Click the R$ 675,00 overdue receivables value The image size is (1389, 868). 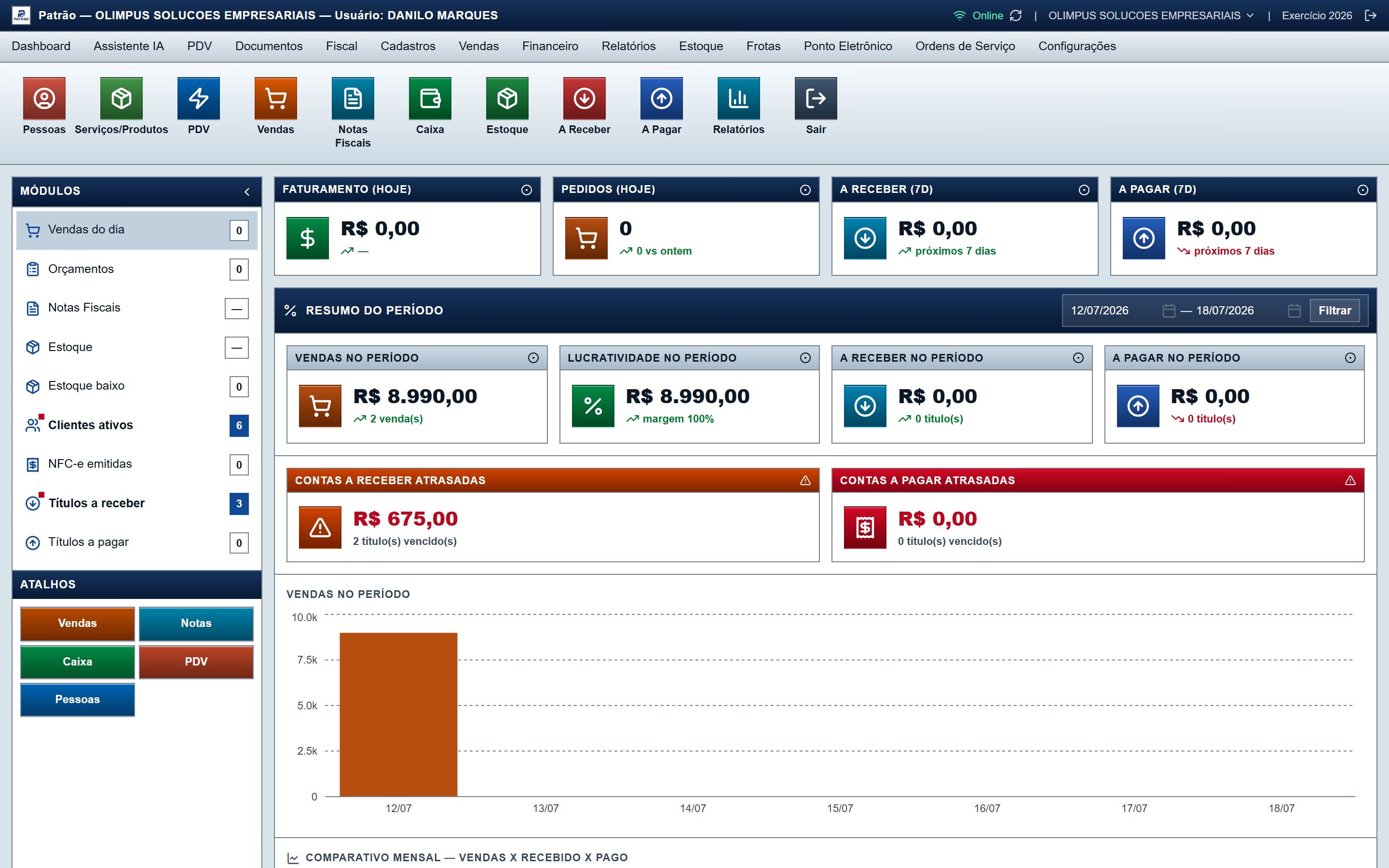coord(405,519)
